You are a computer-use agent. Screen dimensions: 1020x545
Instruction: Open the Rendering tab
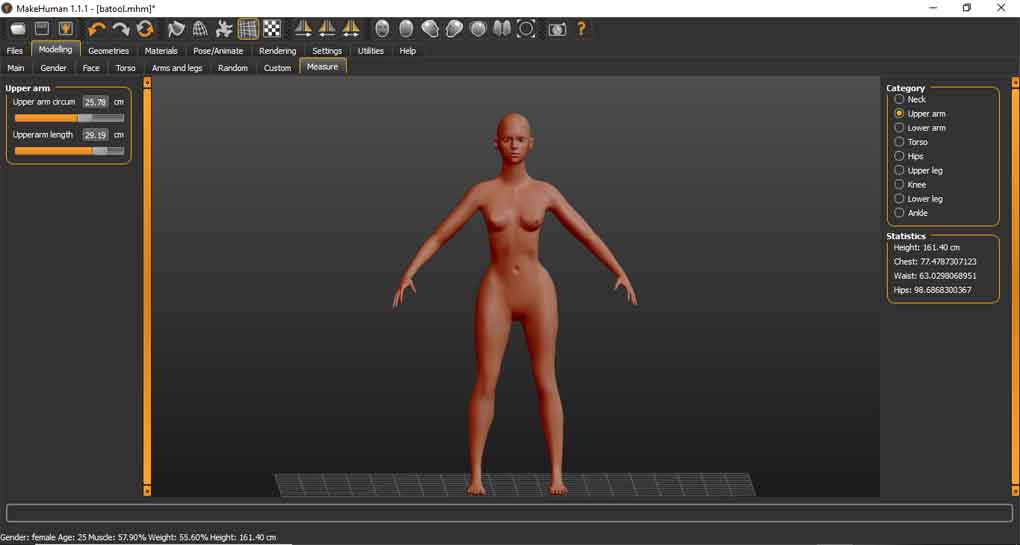(278, 51)
